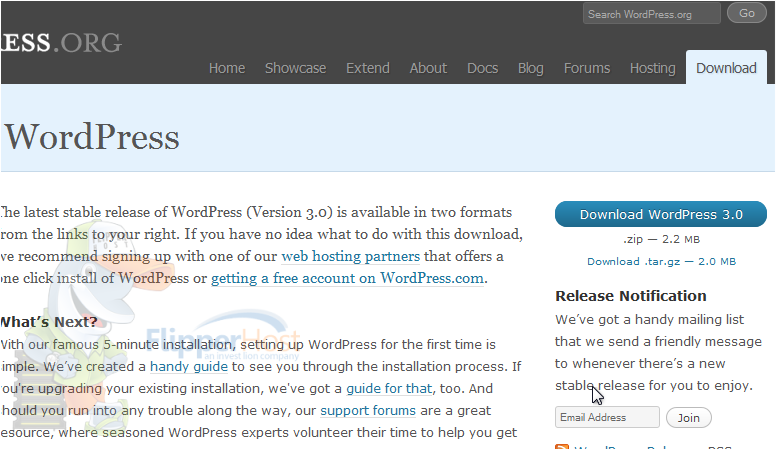Viewport: 776px width, 450px height.
Task: Click the large WordPress page title
Action: coord(92,137)
